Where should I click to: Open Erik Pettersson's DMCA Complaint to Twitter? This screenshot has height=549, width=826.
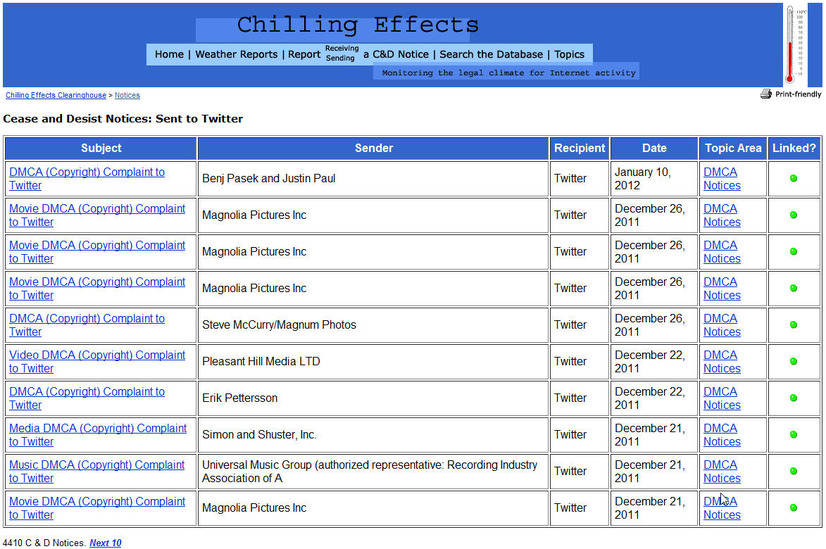tap(87, 398)
